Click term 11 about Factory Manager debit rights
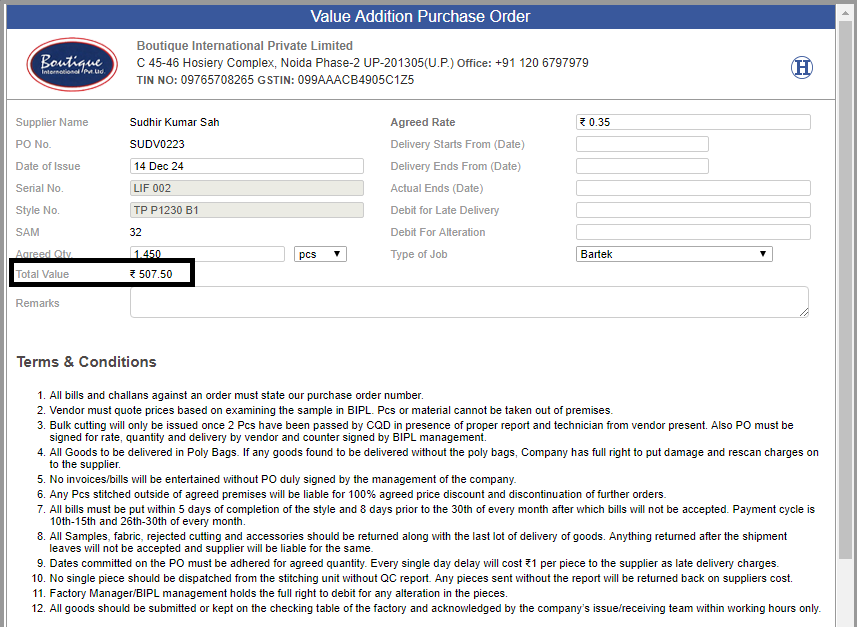Screen dimensions: 857x627 (278, 593)
